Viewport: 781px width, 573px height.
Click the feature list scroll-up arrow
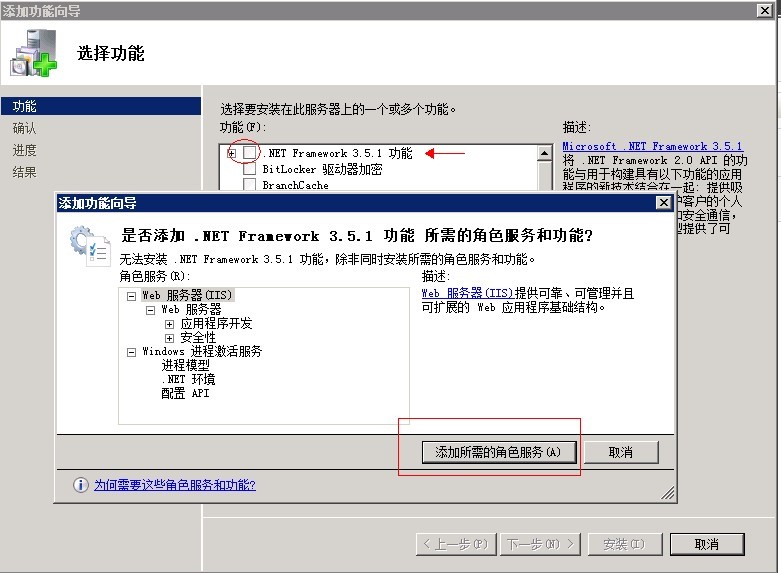click(545, 153)
